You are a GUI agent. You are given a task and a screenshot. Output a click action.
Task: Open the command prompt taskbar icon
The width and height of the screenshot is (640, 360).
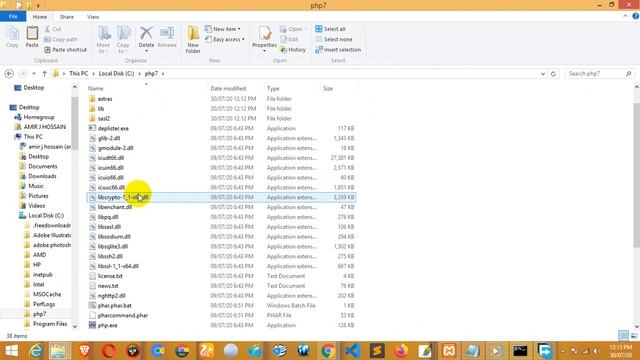click(x=520, y=351)
